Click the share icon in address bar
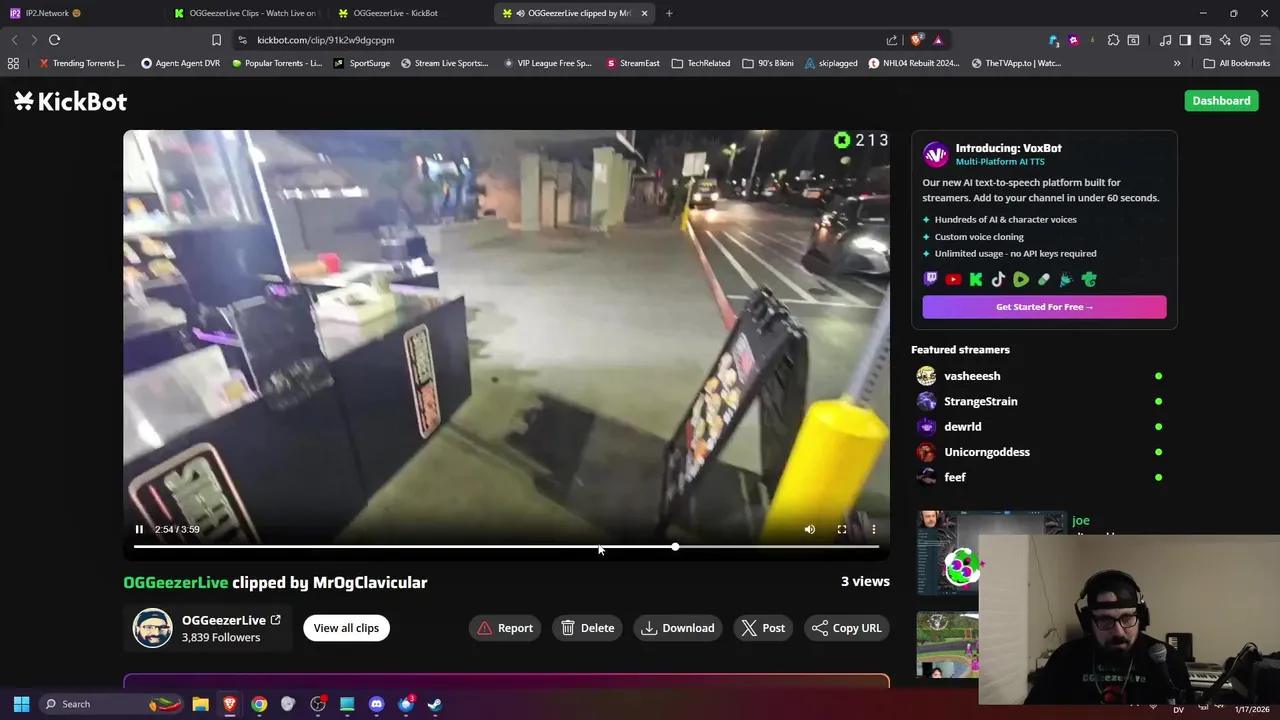Image resolution: width=1280 pixels, height=720 pixels. (x=892, y=40)
